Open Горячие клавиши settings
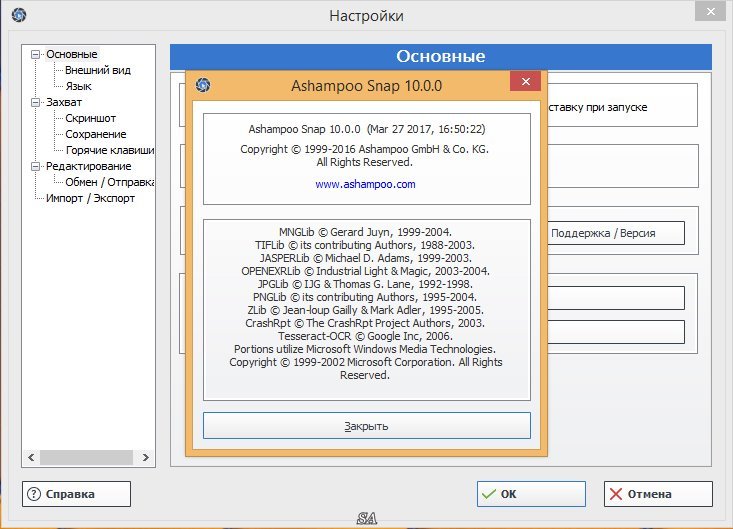Image resolution: width=733 pixels, height=529 pixels. [109, 150]
